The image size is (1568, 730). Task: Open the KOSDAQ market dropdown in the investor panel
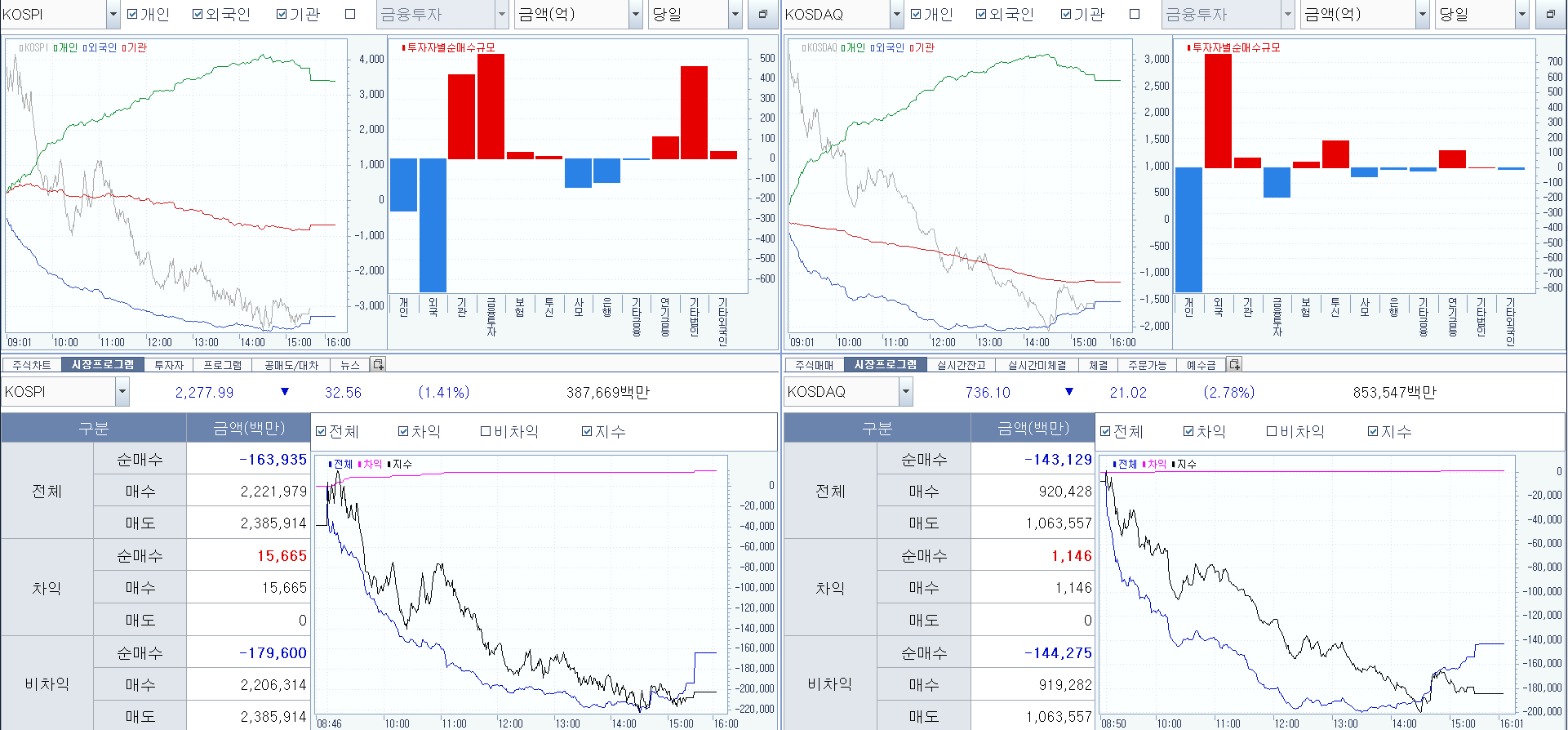896,14
